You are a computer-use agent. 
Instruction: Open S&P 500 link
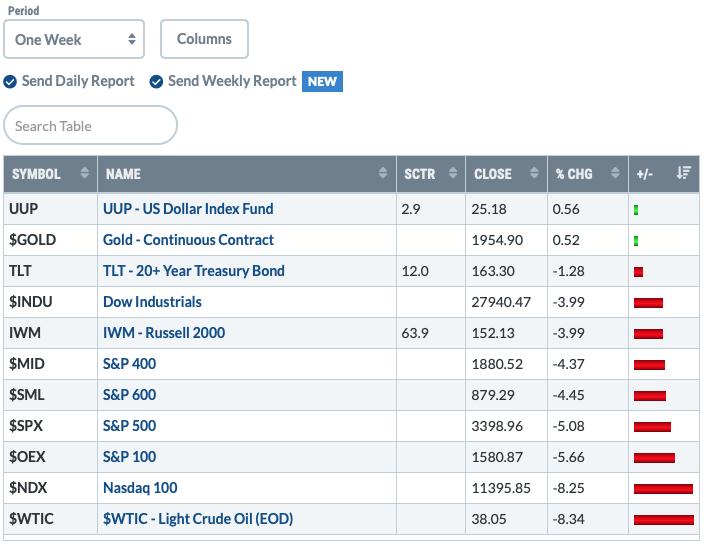[129, 426]
